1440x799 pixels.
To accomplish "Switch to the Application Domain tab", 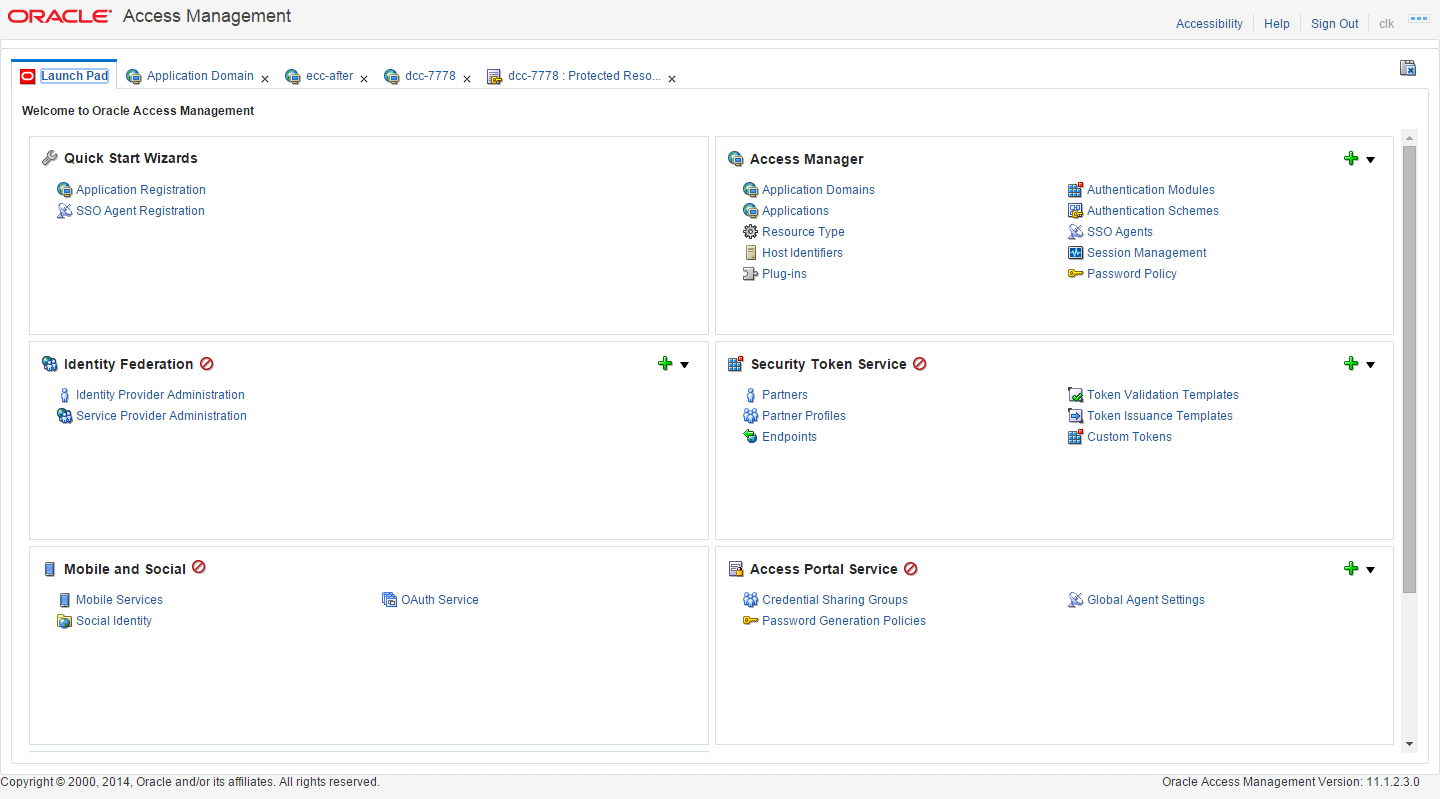I will coord(200,76).
